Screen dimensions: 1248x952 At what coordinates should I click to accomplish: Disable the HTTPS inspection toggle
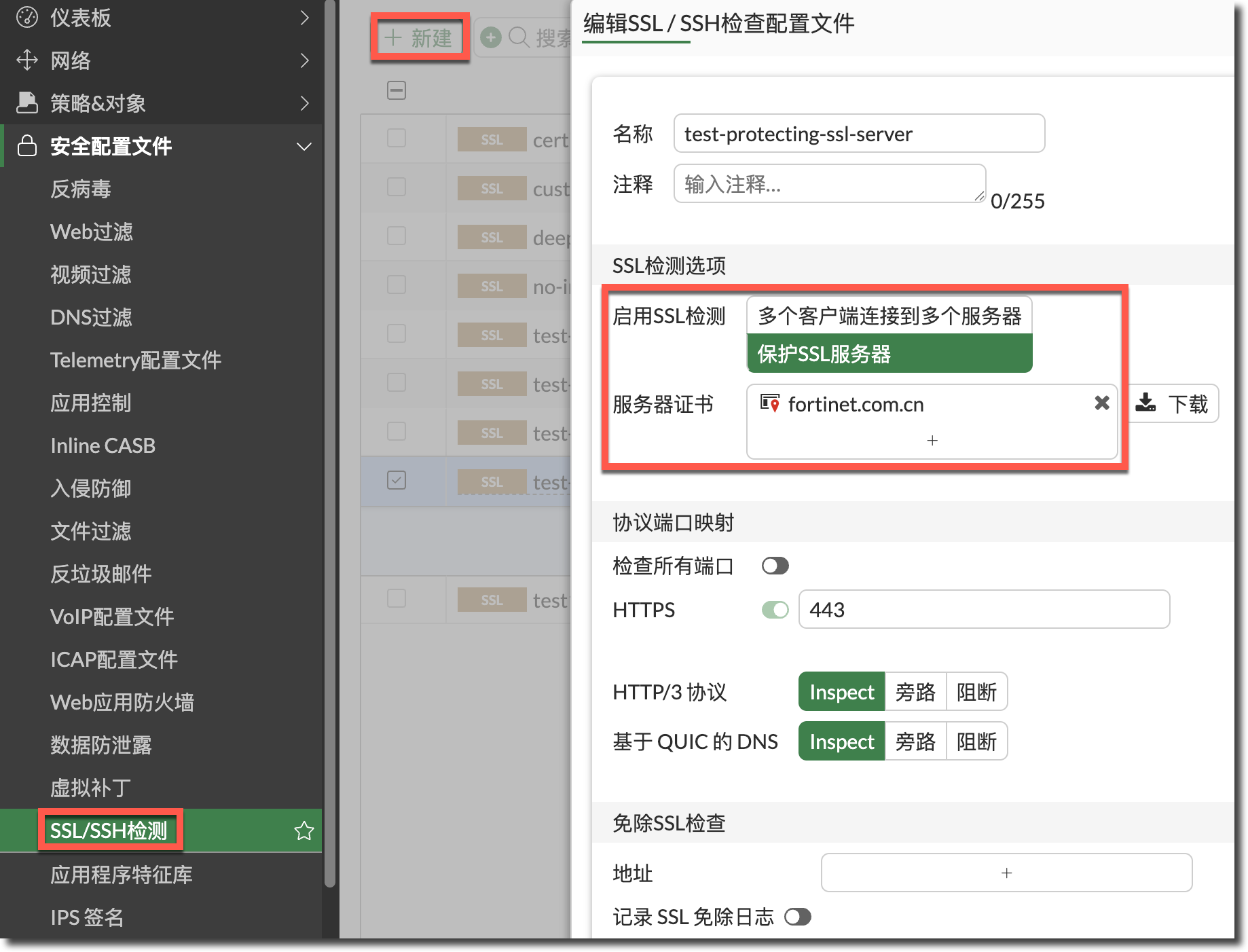[775, 610]
